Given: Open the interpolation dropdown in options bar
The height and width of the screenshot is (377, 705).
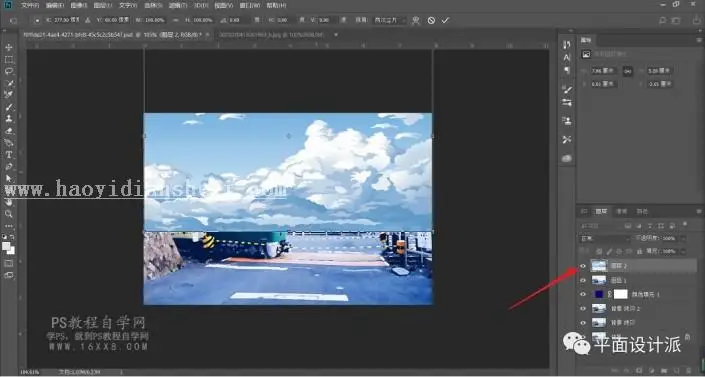Looking at the screenshot, I should pos(389,20).
